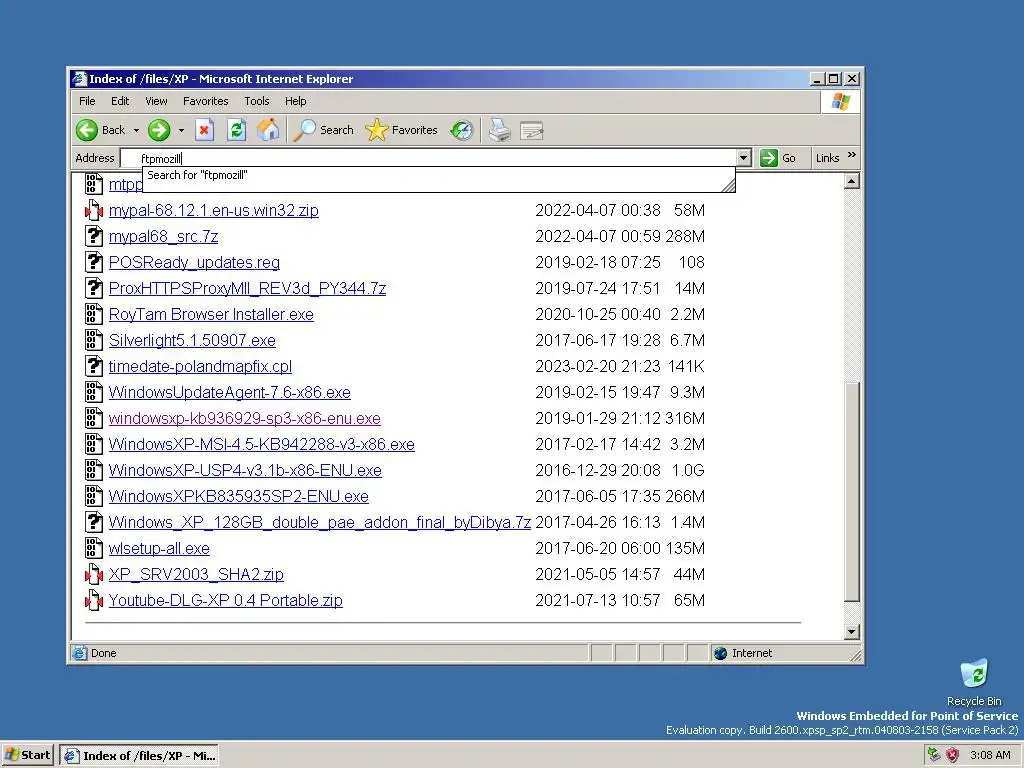Click the zip icon beside mypal-68.12.1.en-us.win32.zip

click(94, 210)
